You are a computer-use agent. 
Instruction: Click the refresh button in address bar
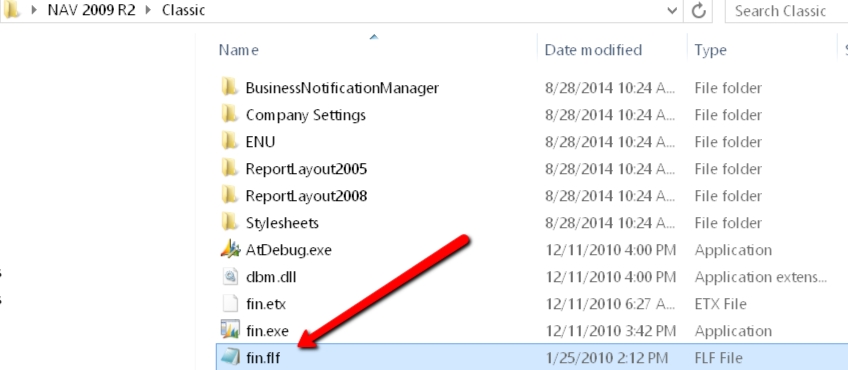click(699, 11)
